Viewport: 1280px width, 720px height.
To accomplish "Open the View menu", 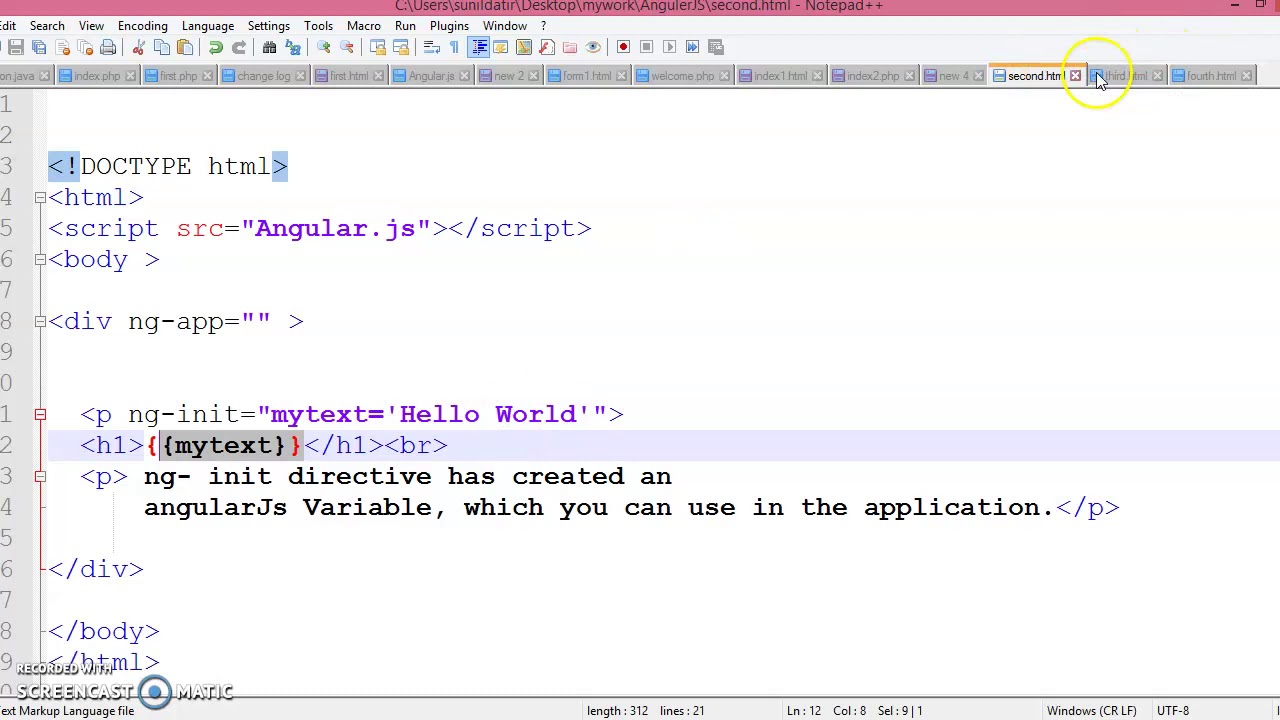I will coord(91,26).
